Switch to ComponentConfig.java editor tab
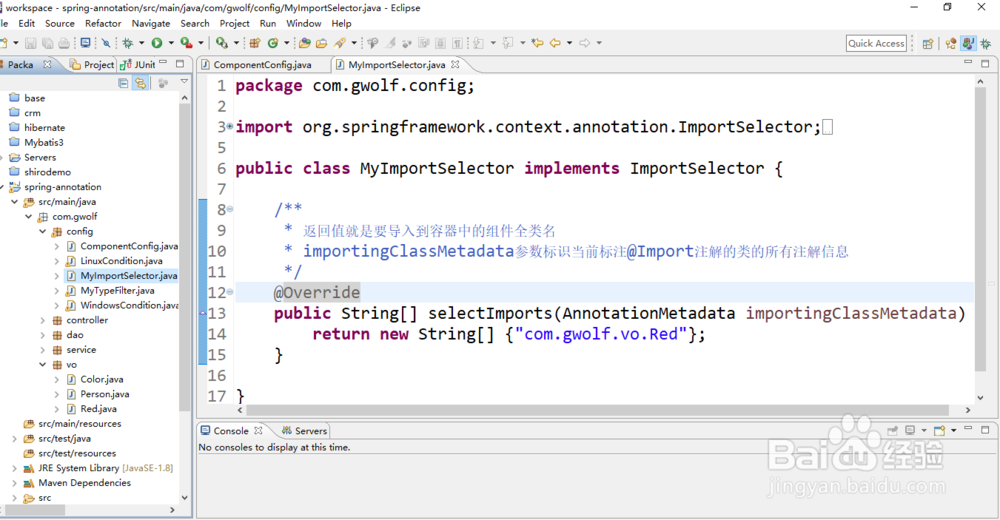Screen dimensions: 1000x520 (256, 64)
